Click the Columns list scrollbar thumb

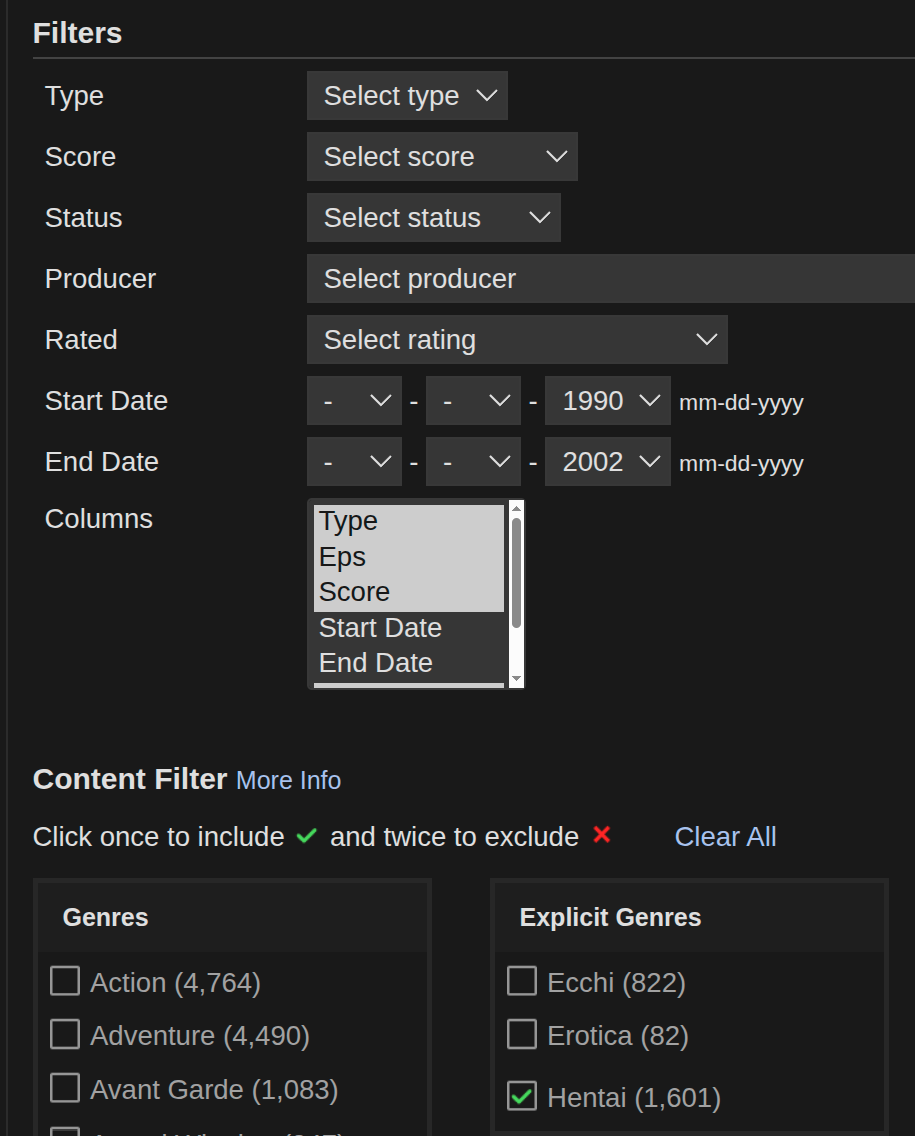pyautogui.click(x=517, y=573)
